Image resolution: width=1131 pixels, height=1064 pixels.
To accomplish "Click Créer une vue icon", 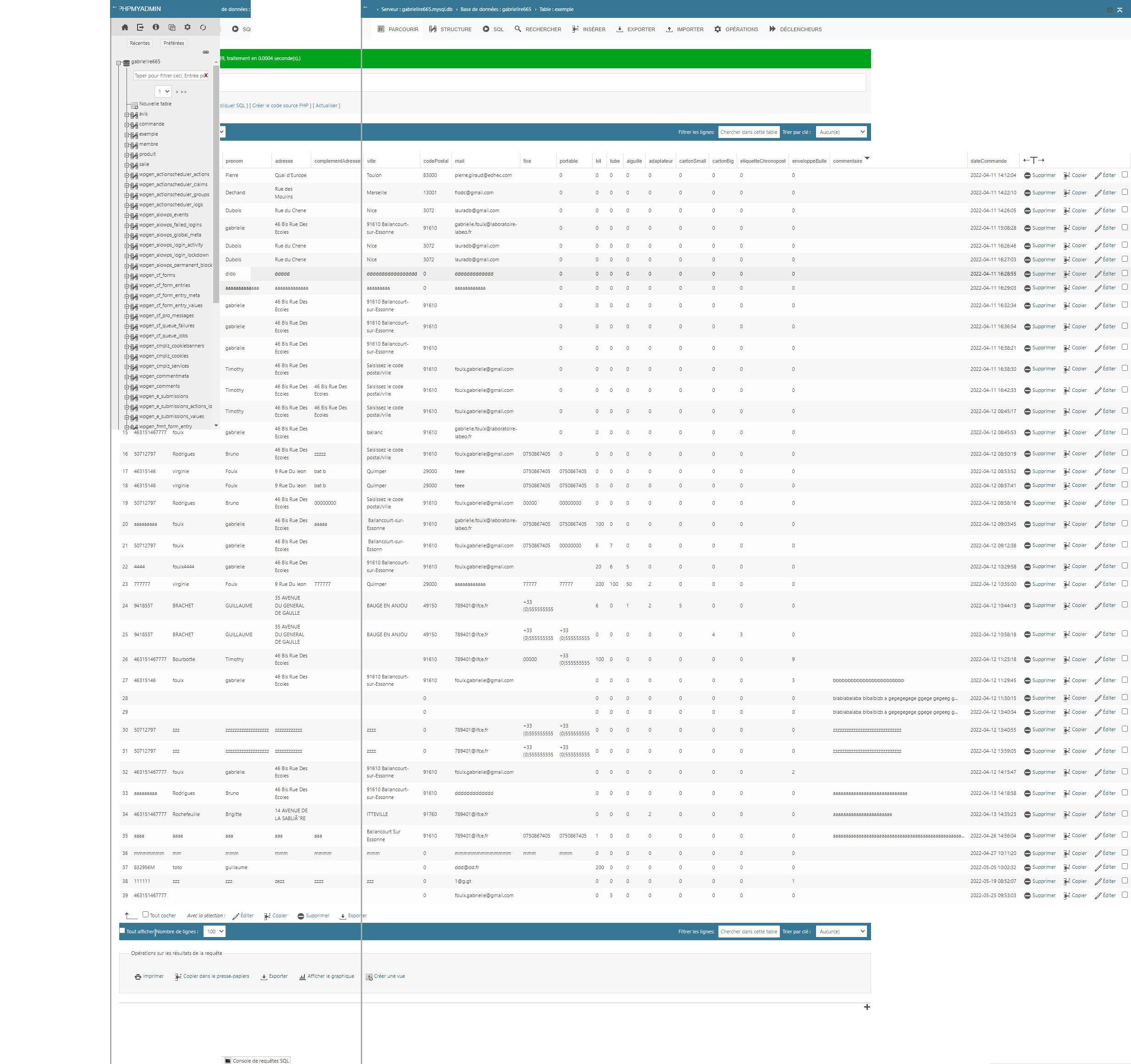I will [x=369, y=977].
